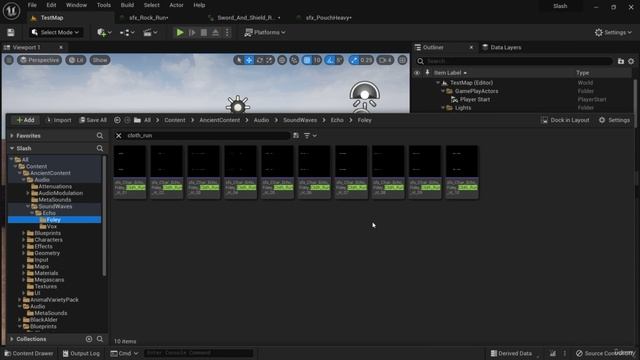The width and height of the screenshot is (640, 360).
Task: Click the Add button in Content Drawer
Action: coord(25,120)
